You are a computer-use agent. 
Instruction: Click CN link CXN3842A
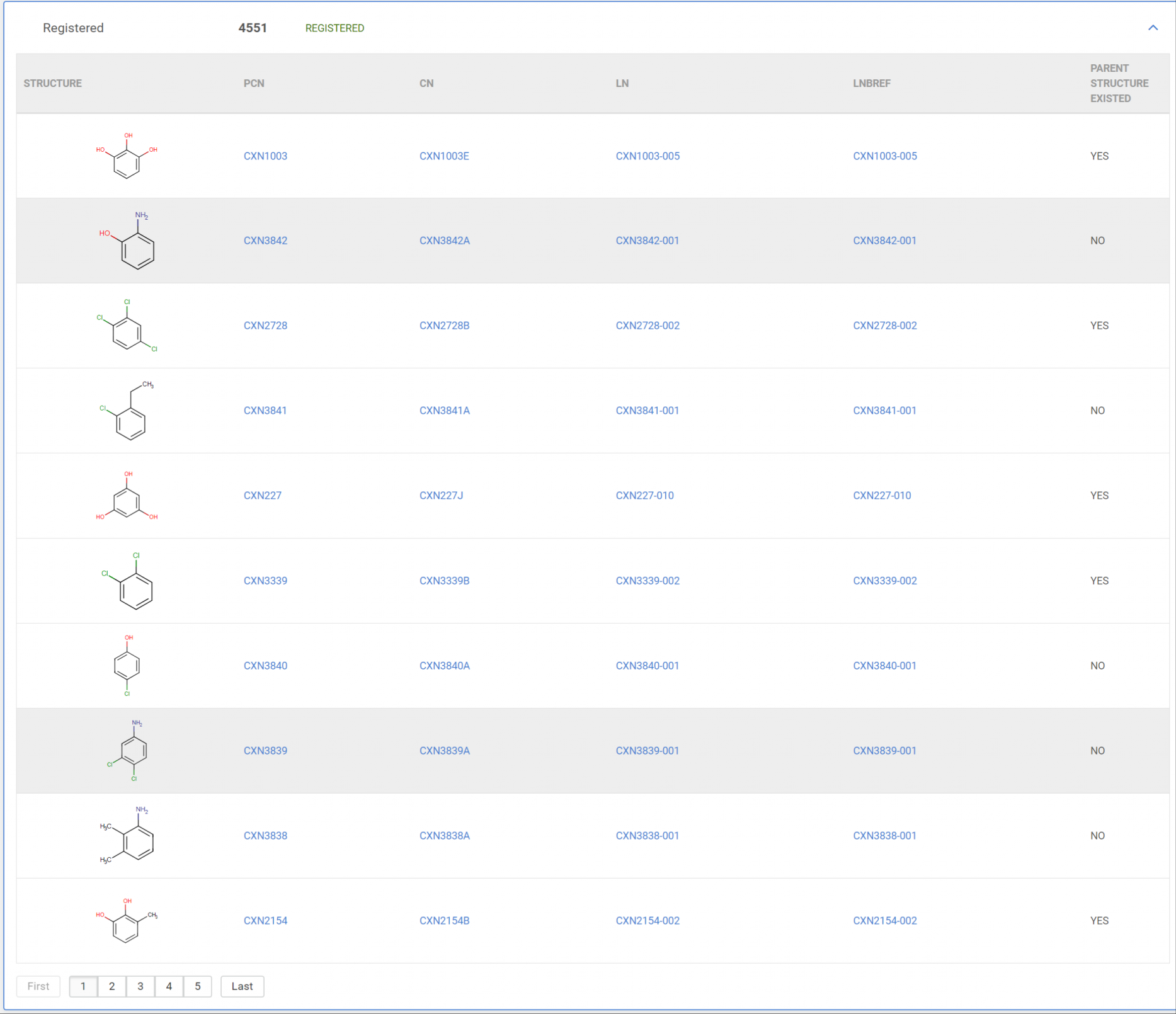(x=444, y=241)
